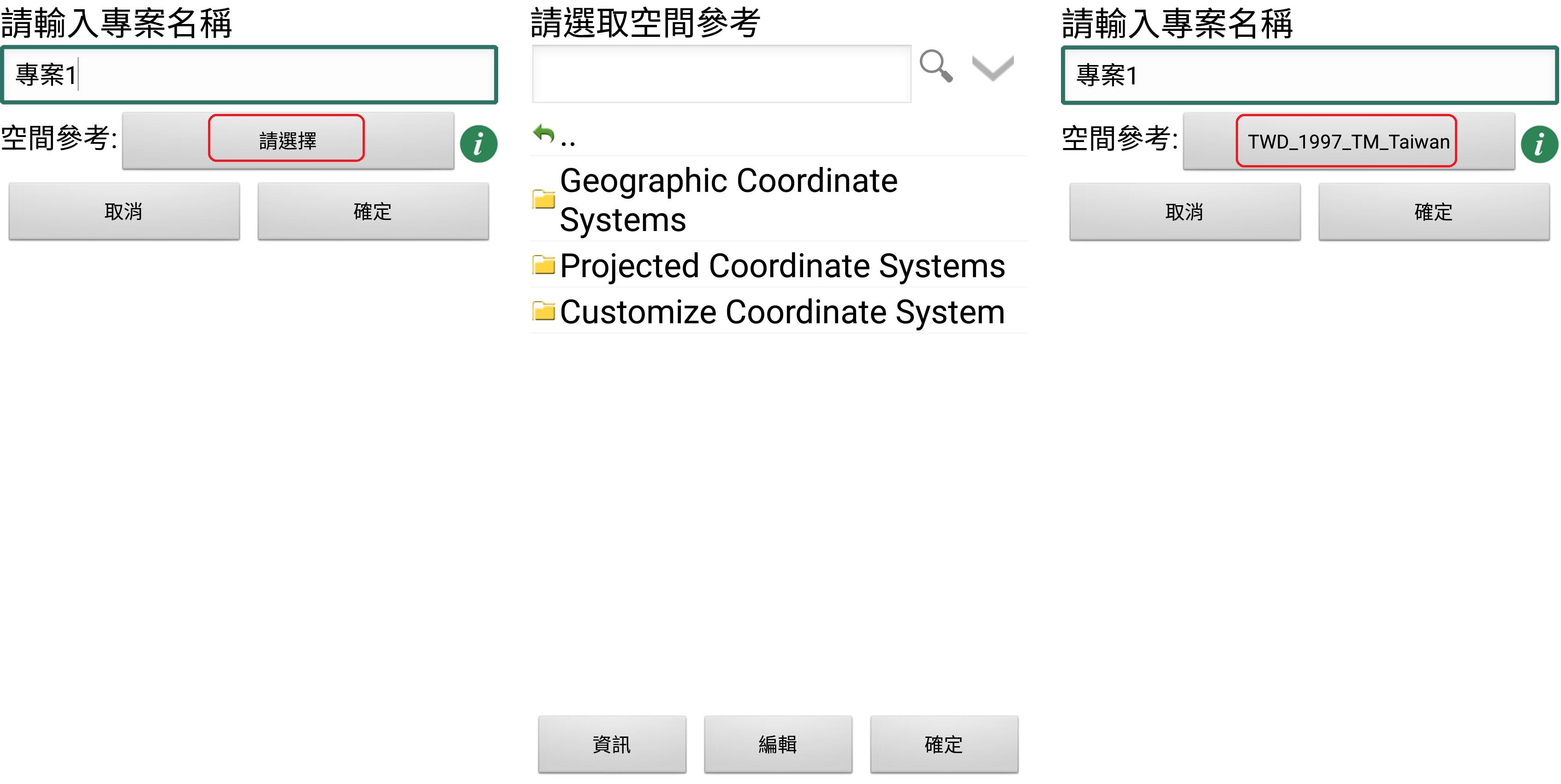Click the green back arrow icon

[543, 133]
